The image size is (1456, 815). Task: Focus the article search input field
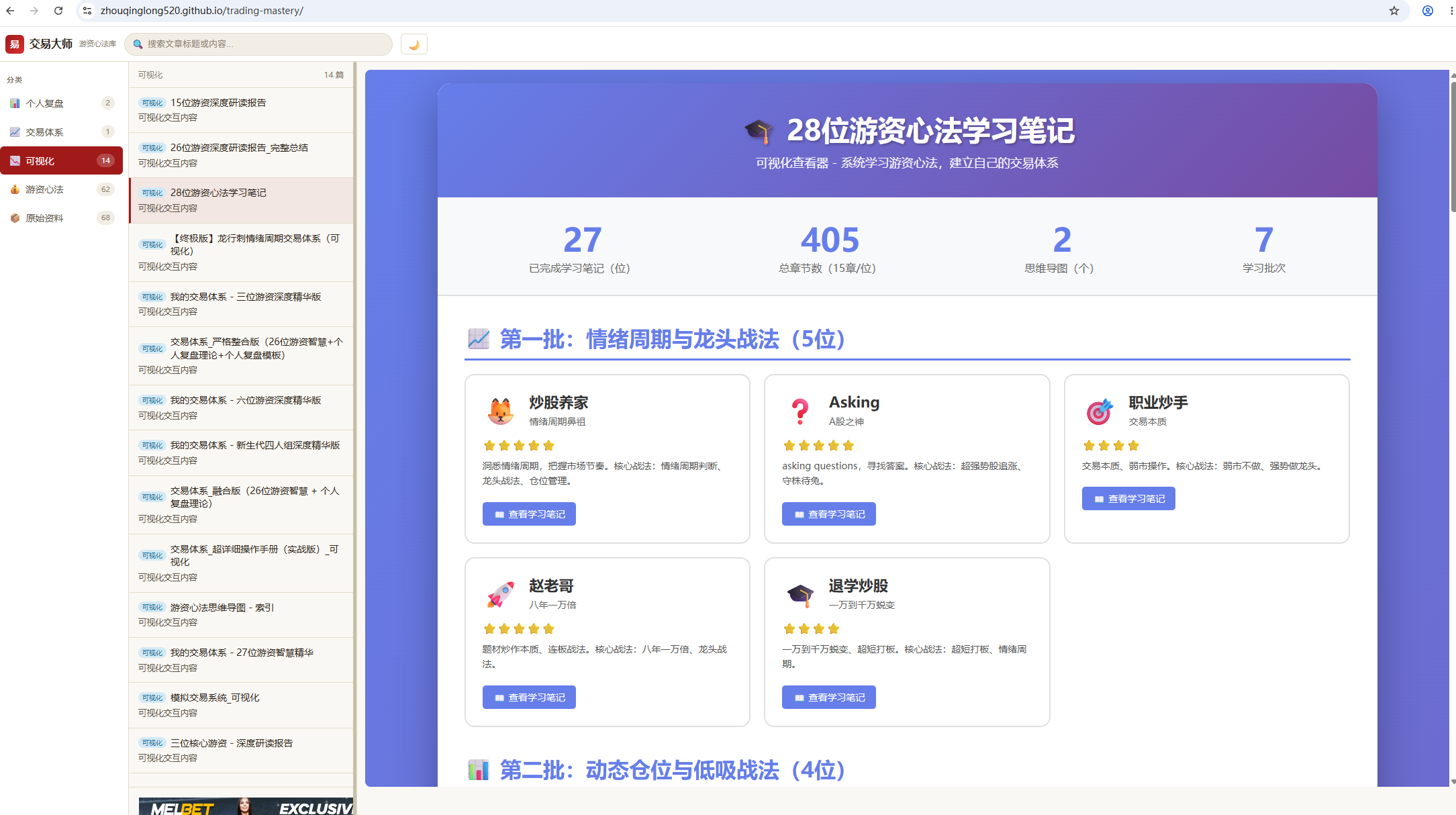point(258,44)
